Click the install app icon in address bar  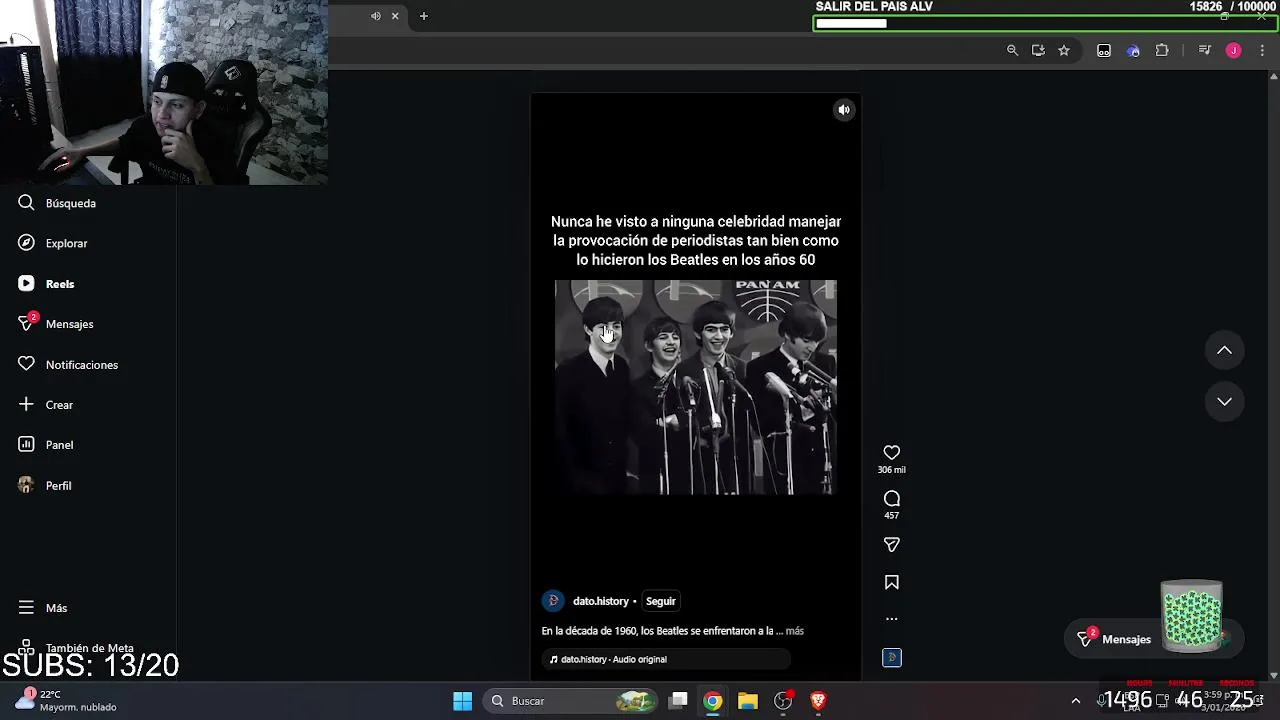pyautogui.click(x=1038, y=50)
